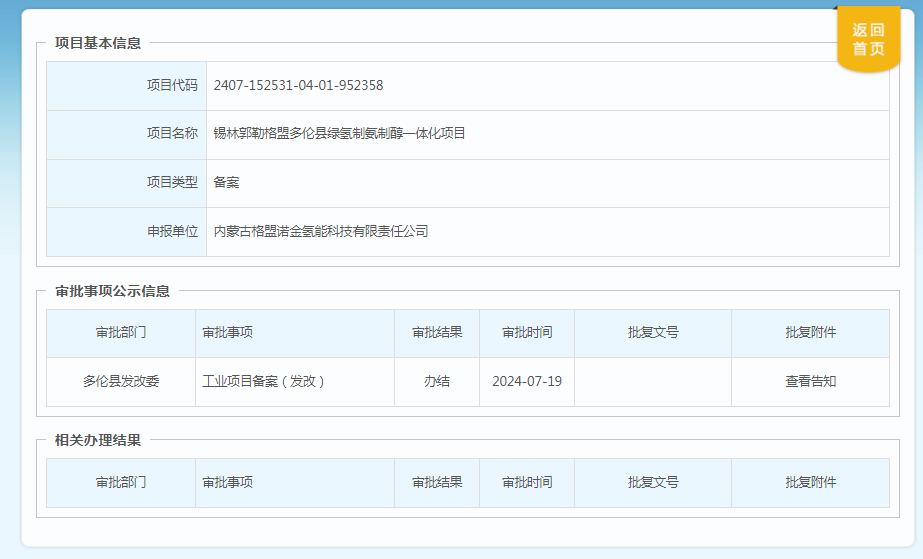Click the 审批事项公示信息 section title
Viewport: 923px width, 559px height.
pos(112,291)
